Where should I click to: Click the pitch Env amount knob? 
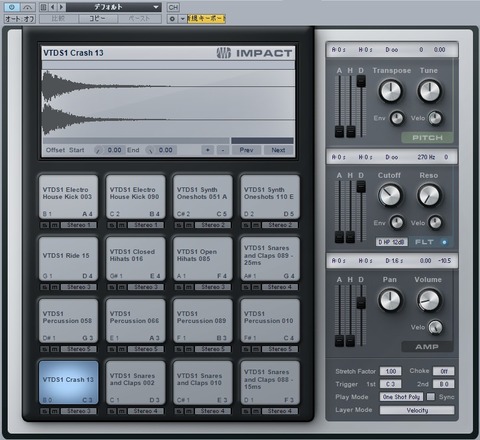point(397,118)
